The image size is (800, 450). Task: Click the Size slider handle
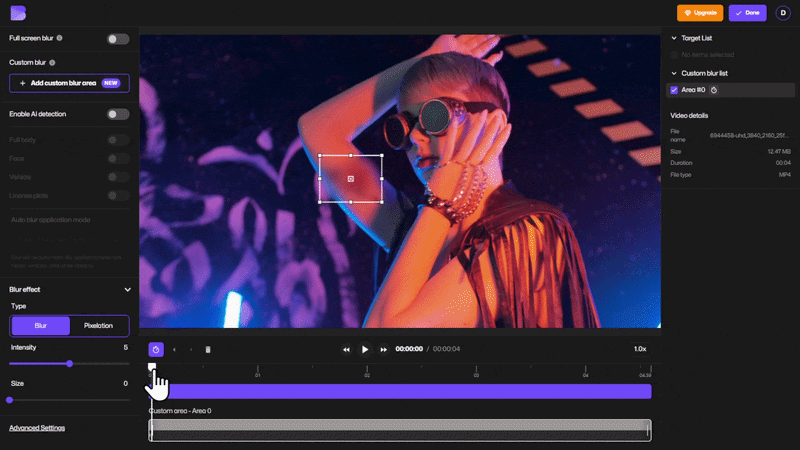[x=10, y=400]
